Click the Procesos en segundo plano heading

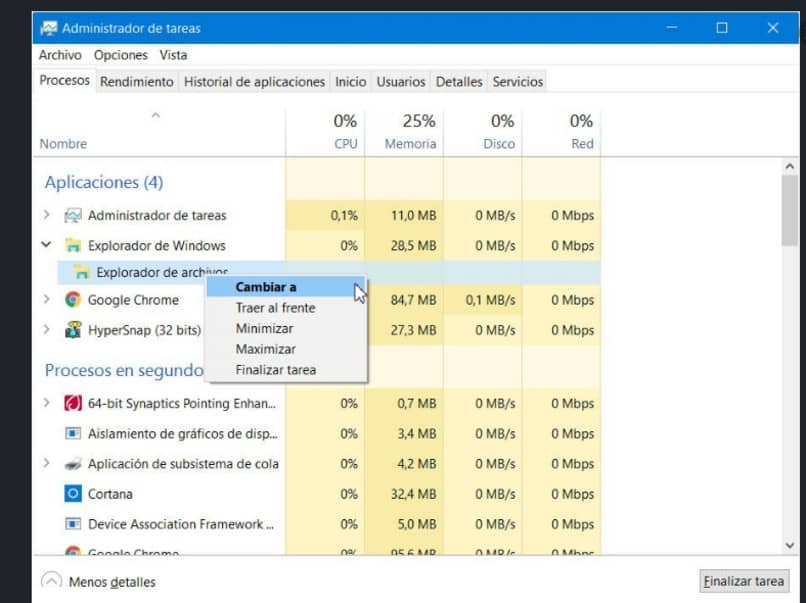[x=124, y=370]
